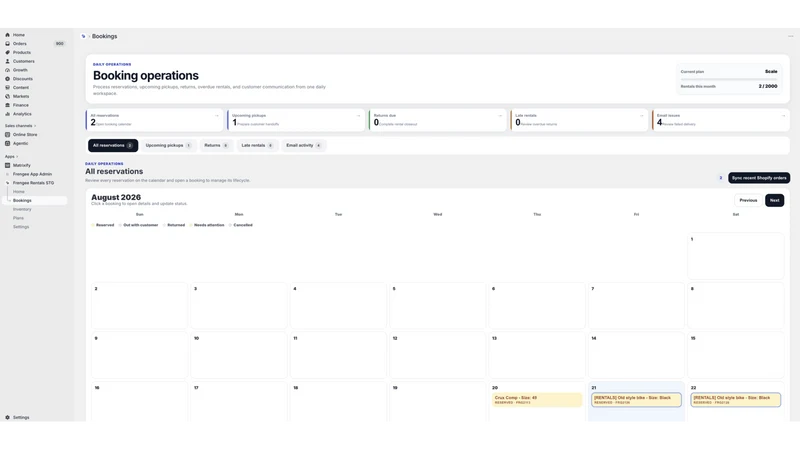The image size is (800, 450).
Task: Switch to the Late rentals tab
Action: click(257, 145)
